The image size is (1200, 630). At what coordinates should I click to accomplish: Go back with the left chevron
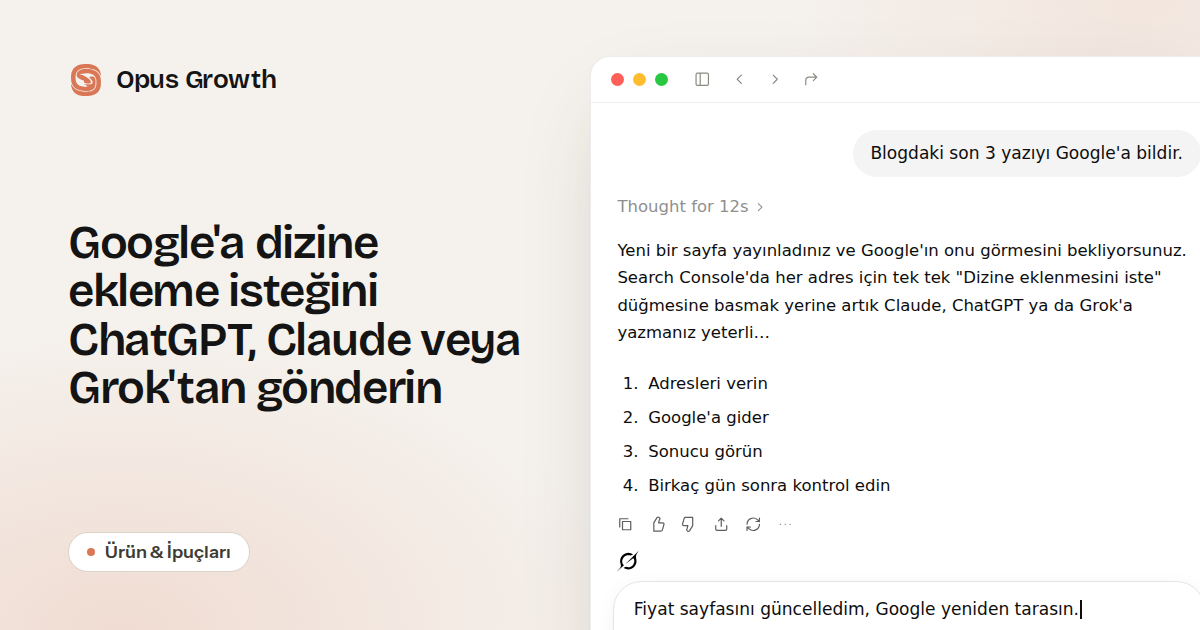pyautogui.click(x=739, y=79)
